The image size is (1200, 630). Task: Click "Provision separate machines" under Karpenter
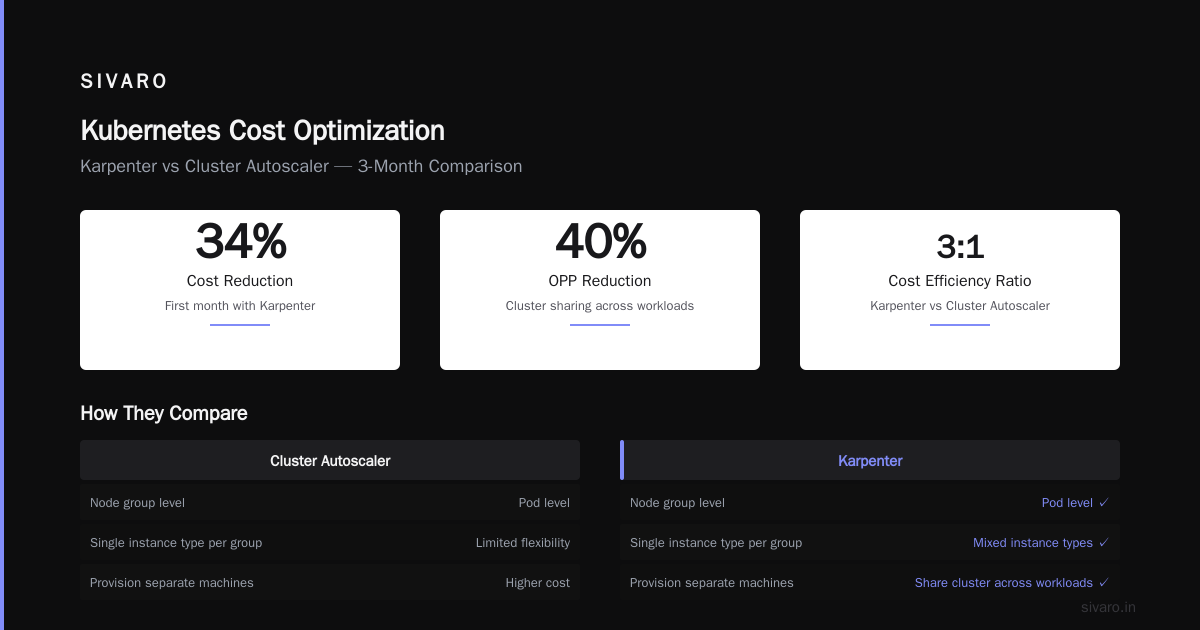click(x=712, y=583)
